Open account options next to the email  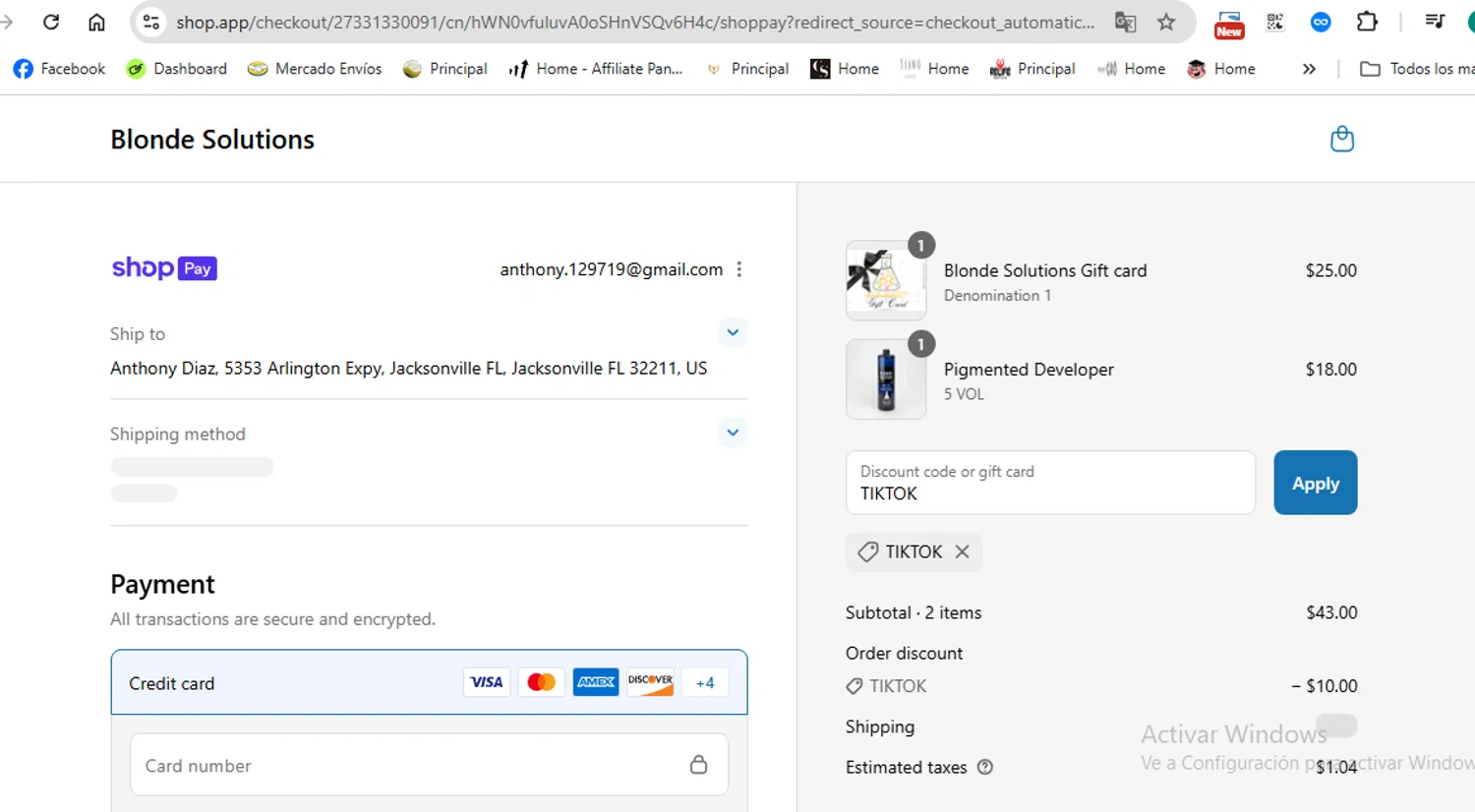point(739,269)
